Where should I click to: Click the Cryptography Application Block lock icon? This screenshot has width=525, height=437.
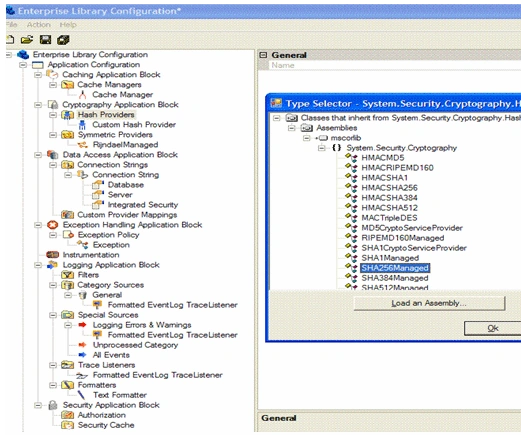53,104
